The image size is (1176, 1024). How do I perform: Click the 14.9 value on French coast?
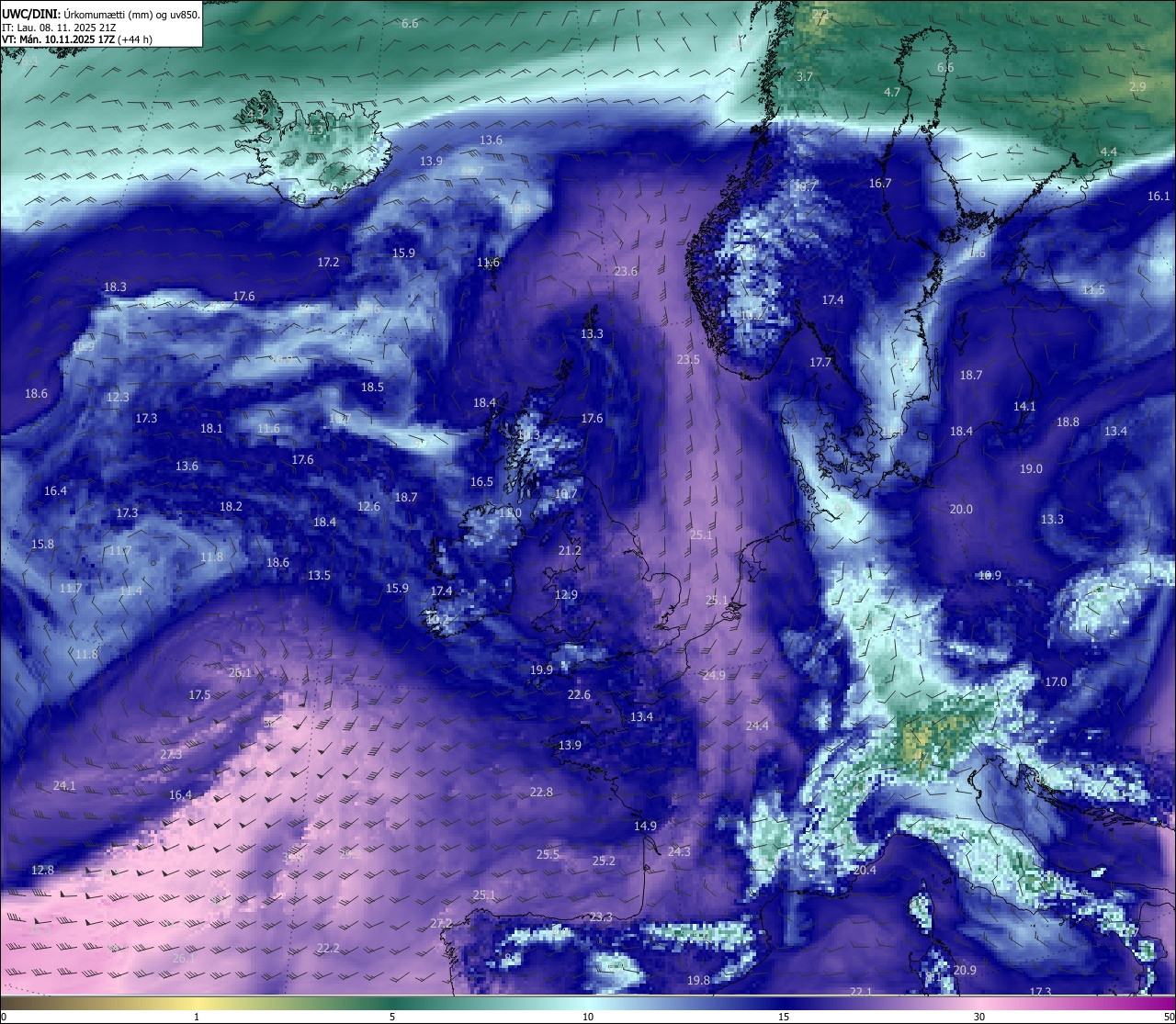pos(645,826)
